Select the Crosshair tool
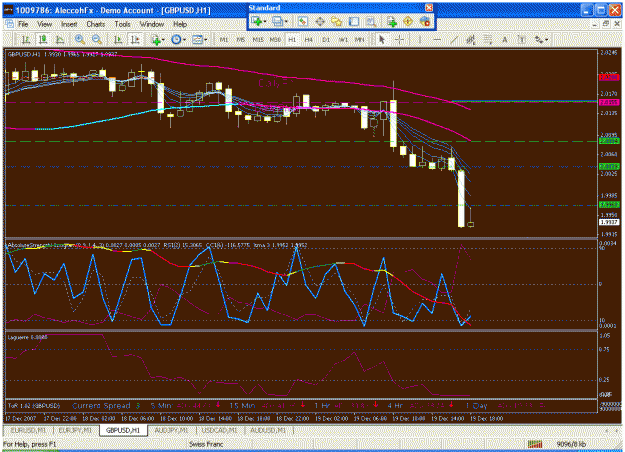The image size is (625, 452). 399,39
